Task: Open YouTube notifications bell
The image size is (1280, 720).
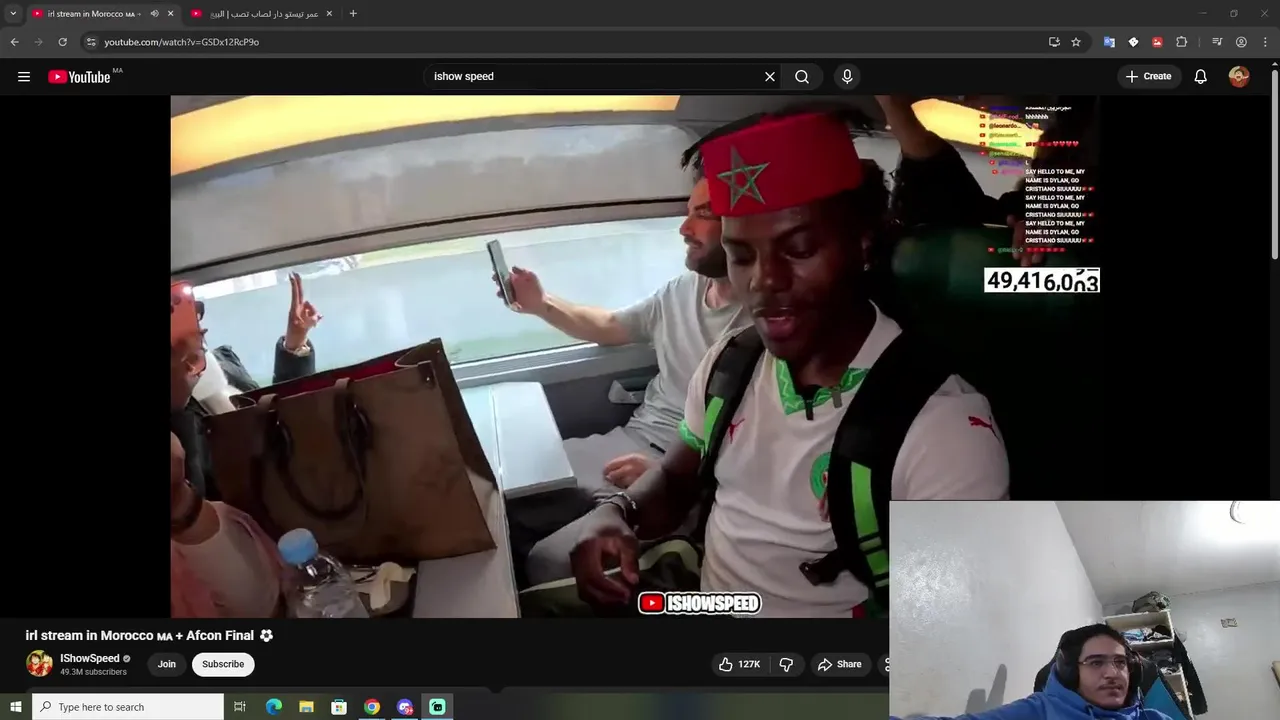Action: pos(1201,77)
